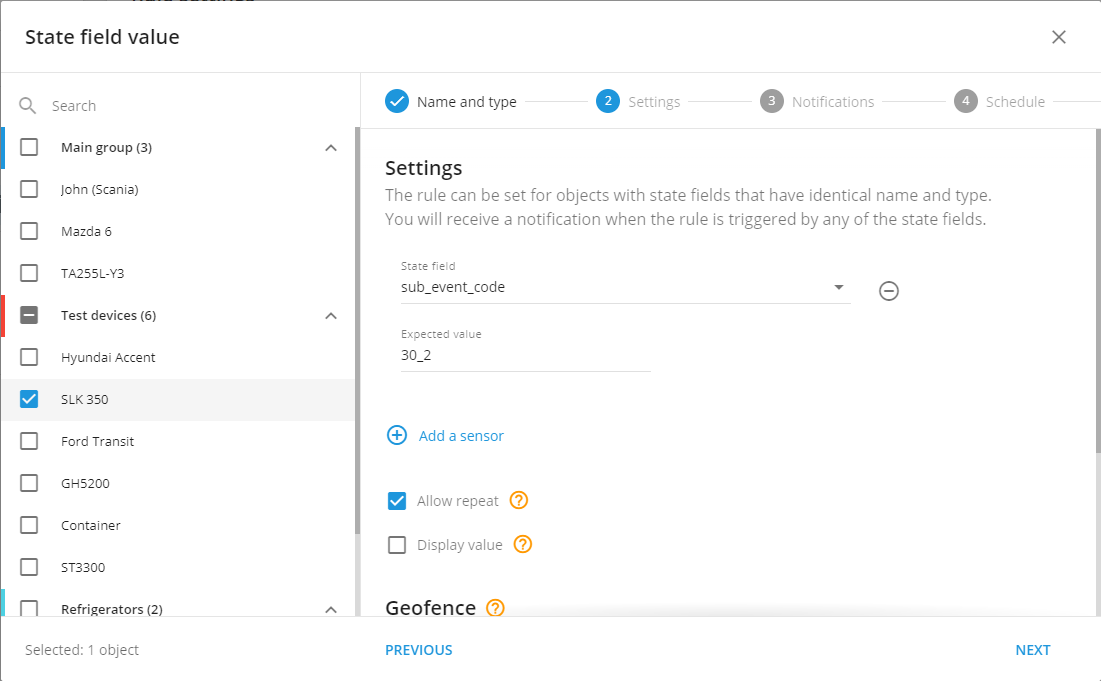
Task: Click the NEXT button
Action: coord(1033,650)
